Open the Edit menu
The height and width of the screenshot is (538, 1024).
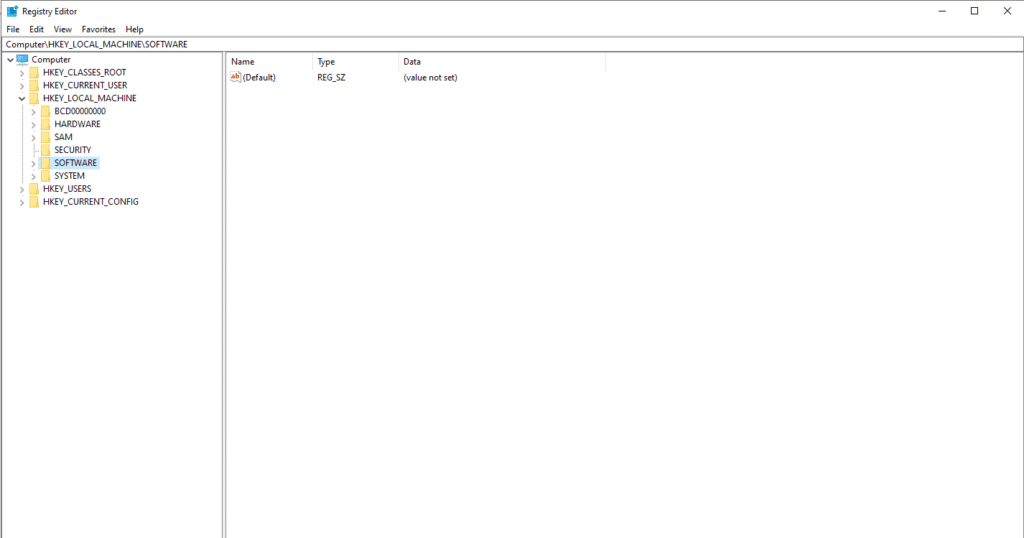point(37,30)
